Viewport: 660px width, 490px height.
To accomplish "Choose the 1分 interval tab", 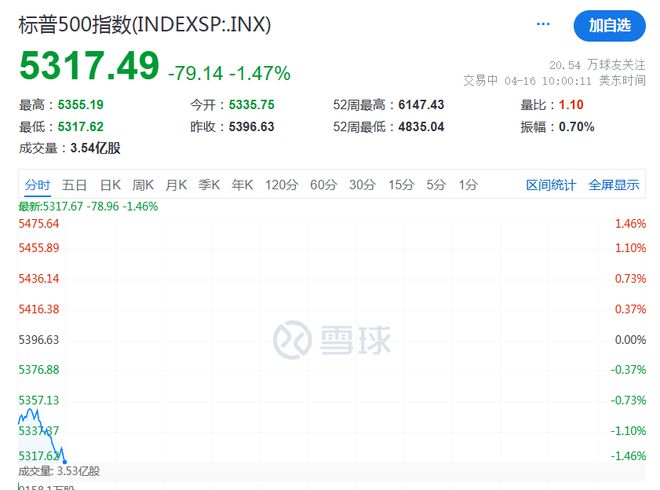I will 468,185.
